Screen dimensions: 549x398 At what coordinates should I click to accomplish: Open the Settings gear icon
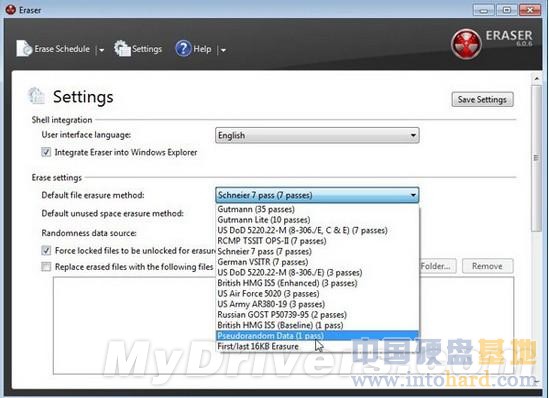[x=122, y=48]
